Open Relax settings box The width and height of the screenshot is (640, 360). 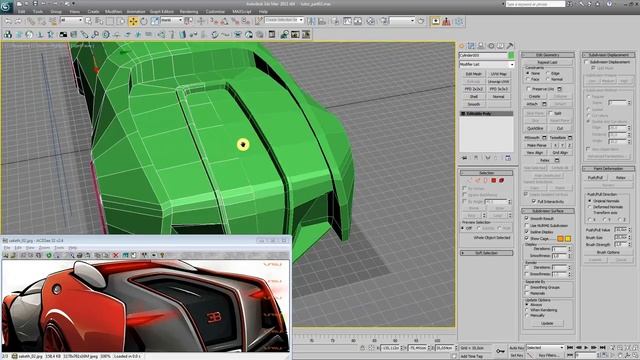click(557, 160)
